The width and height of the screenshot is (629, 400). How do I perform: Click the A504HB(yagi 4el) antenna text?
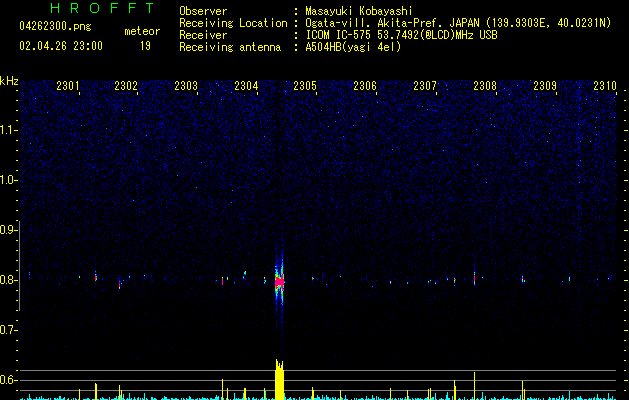pos(353,47)
